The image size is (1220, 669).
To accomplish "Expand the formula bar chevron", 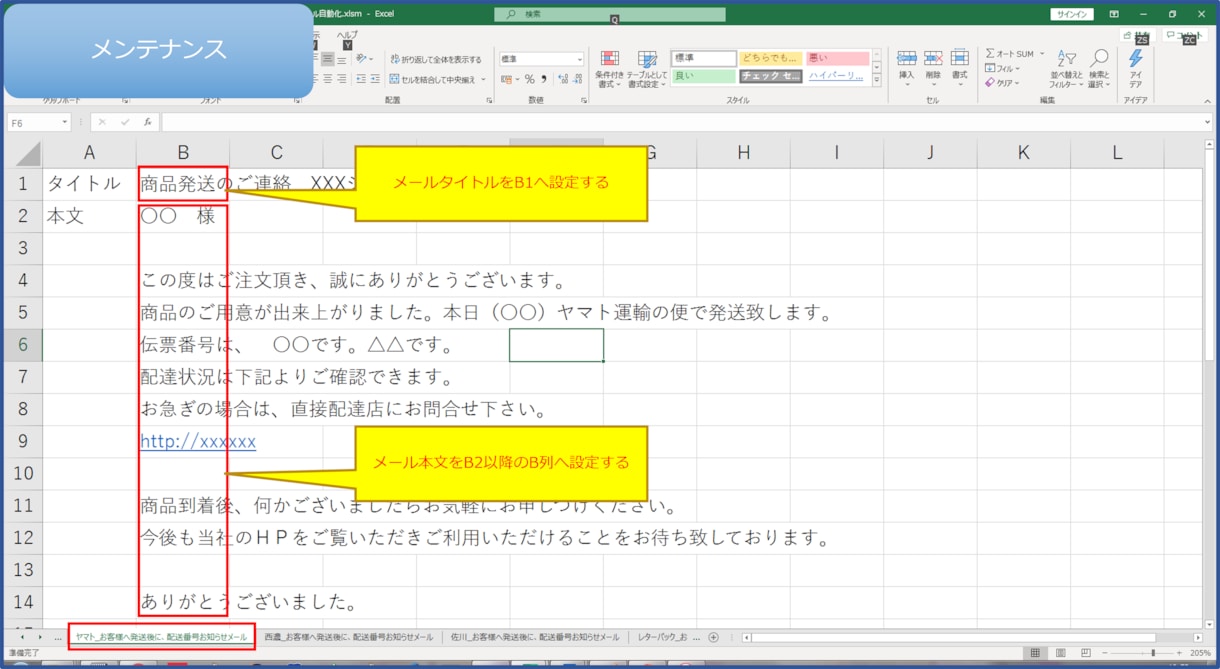I will pos(1207,122).
